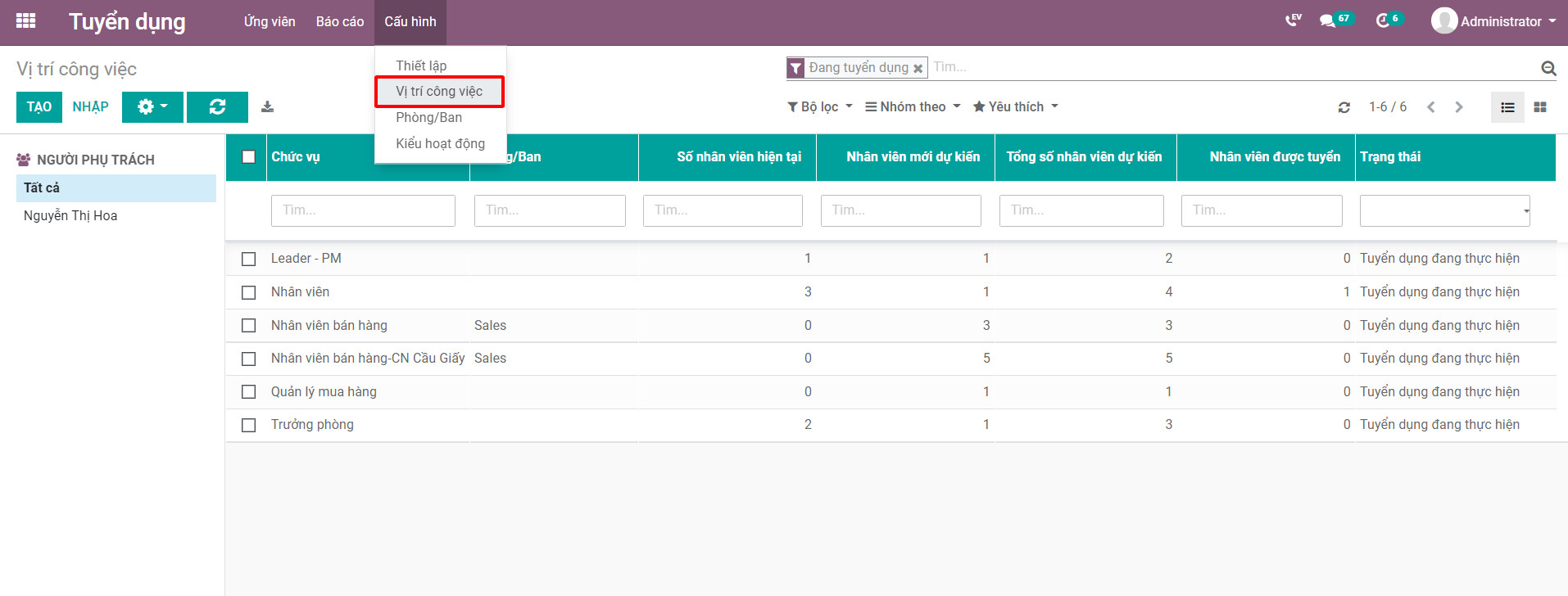This screenshot has width=1568, height=596.
Task: Go to next page arrow
Action: click(x=1458, y=107)
